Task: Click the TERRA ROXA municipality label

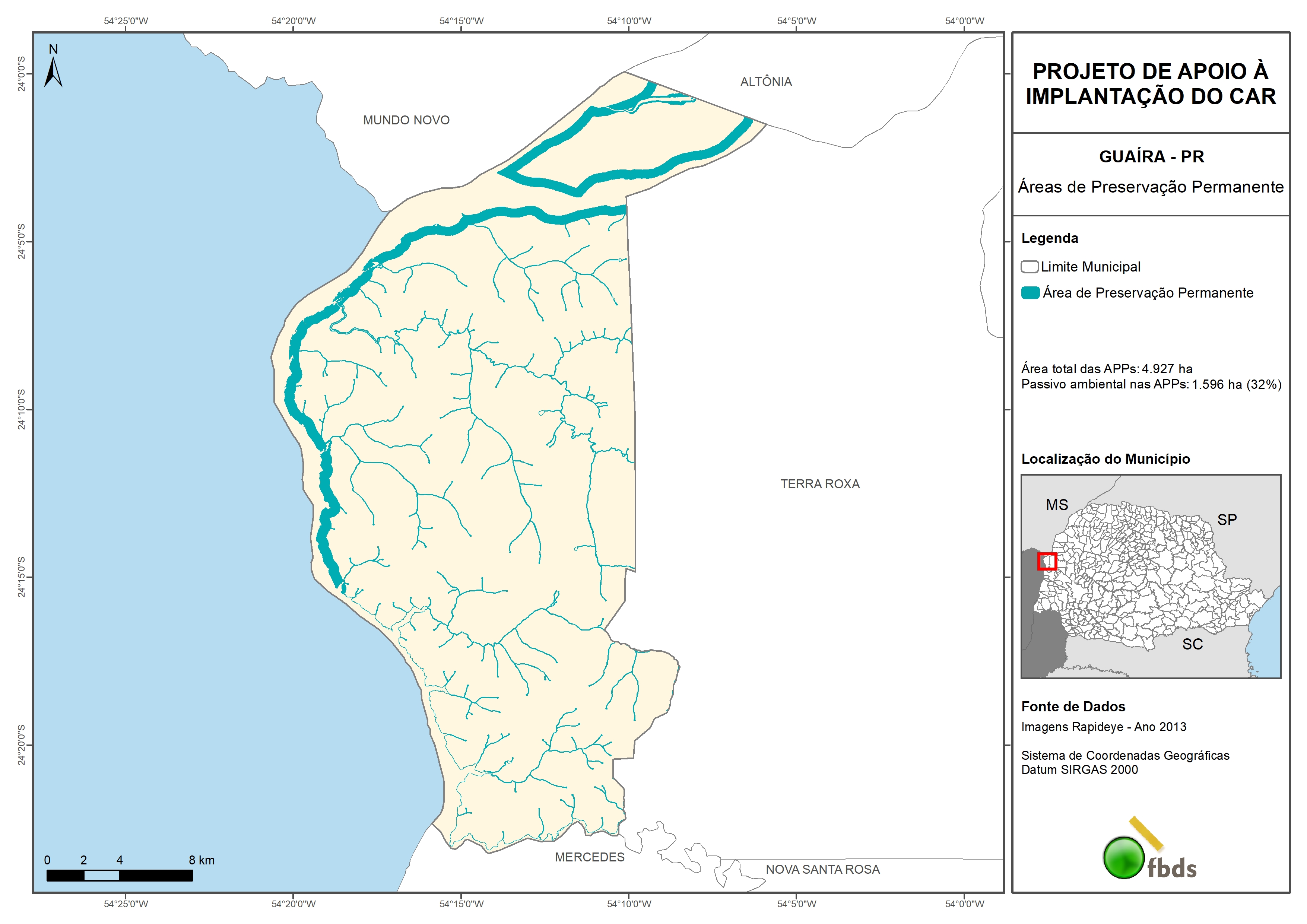Action: [820, 484]
